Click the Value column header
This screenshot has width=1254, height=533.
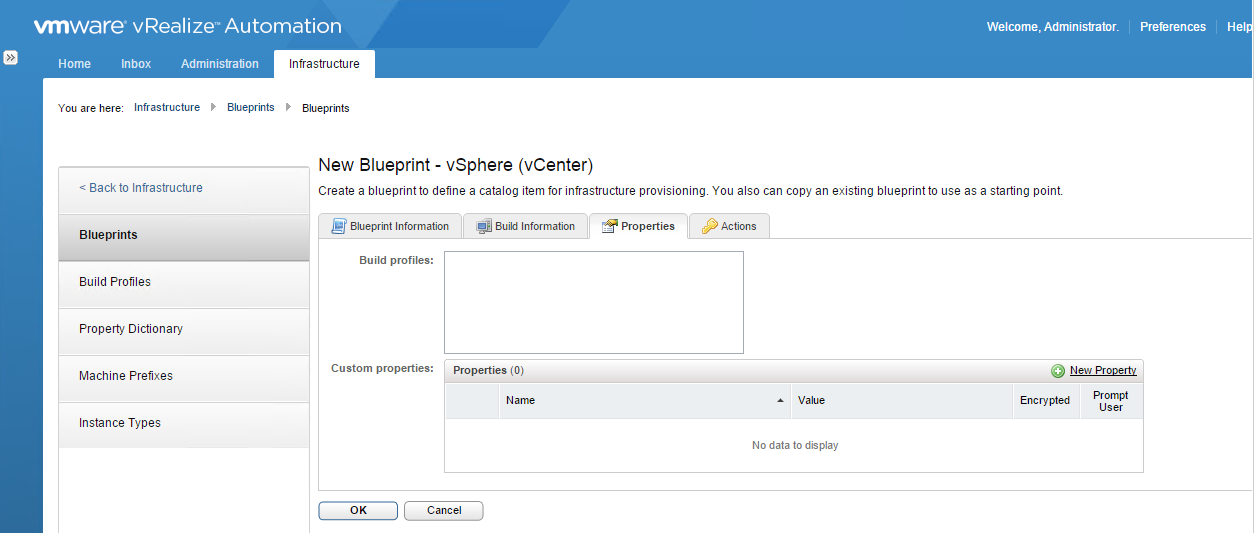click(902, 400)
